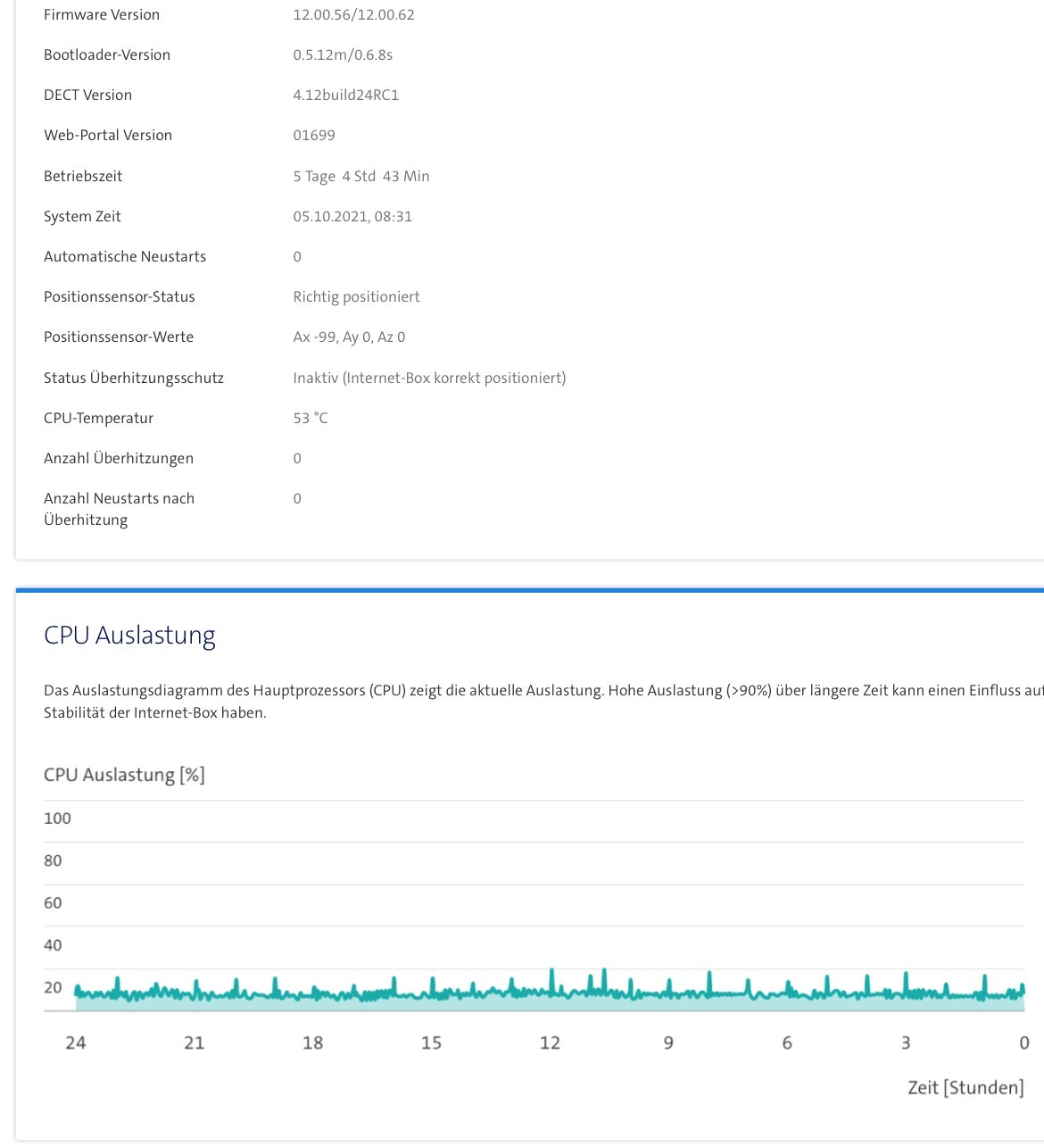Click the DECT version value 4.12build24RC1
Image resolution: width=1044 pixels, height=1148 pixels.
point(345,96)
